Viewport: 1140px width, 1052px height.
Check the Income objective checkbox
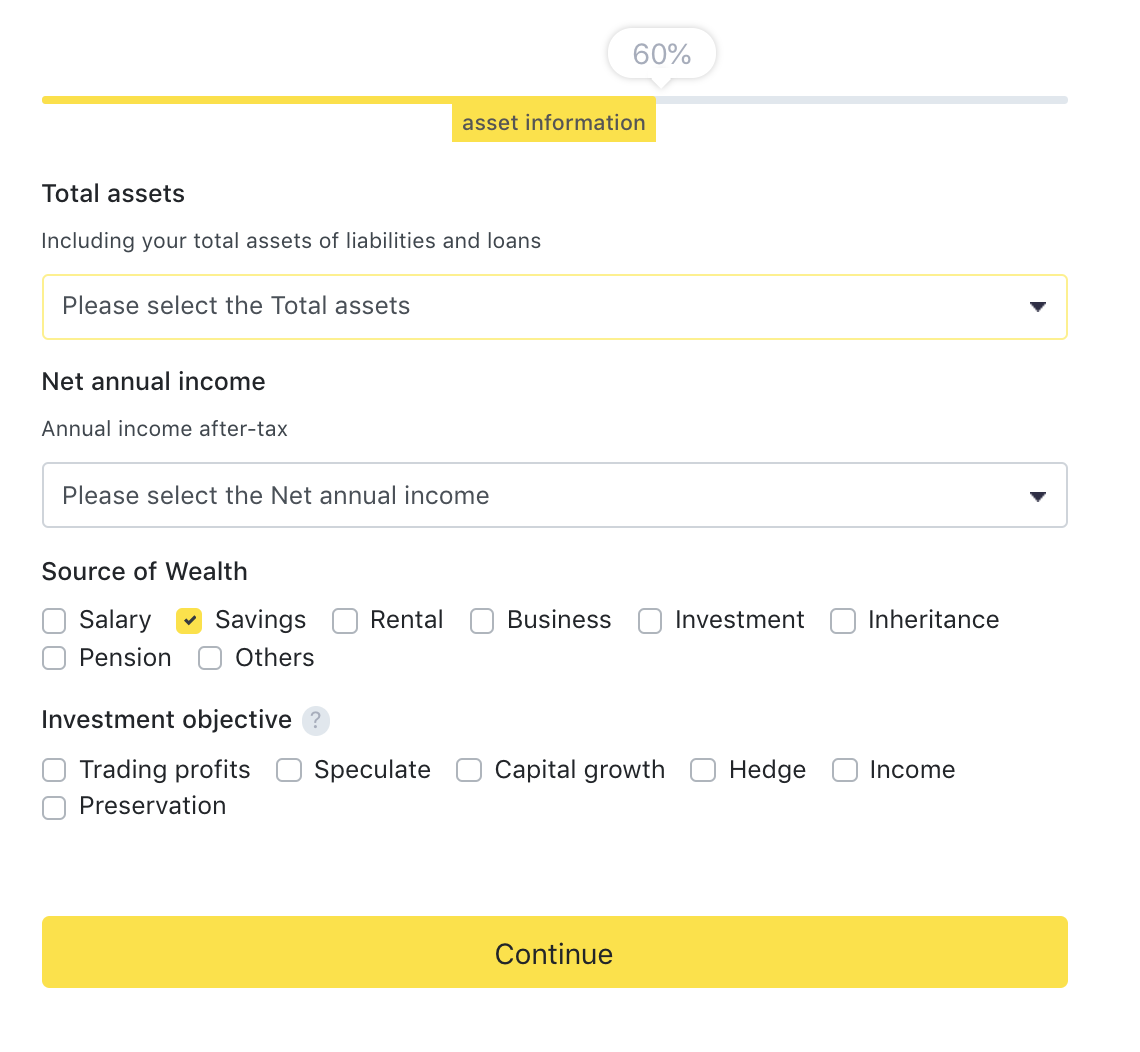pyautogui.click(x=845, y=770)
